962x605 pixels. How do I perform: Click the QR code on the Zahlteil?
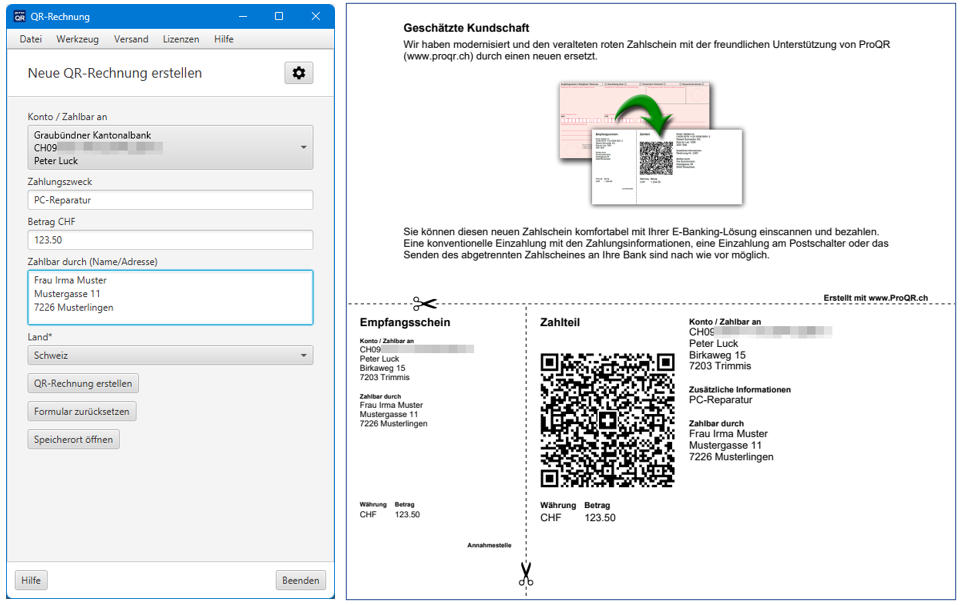607,420
